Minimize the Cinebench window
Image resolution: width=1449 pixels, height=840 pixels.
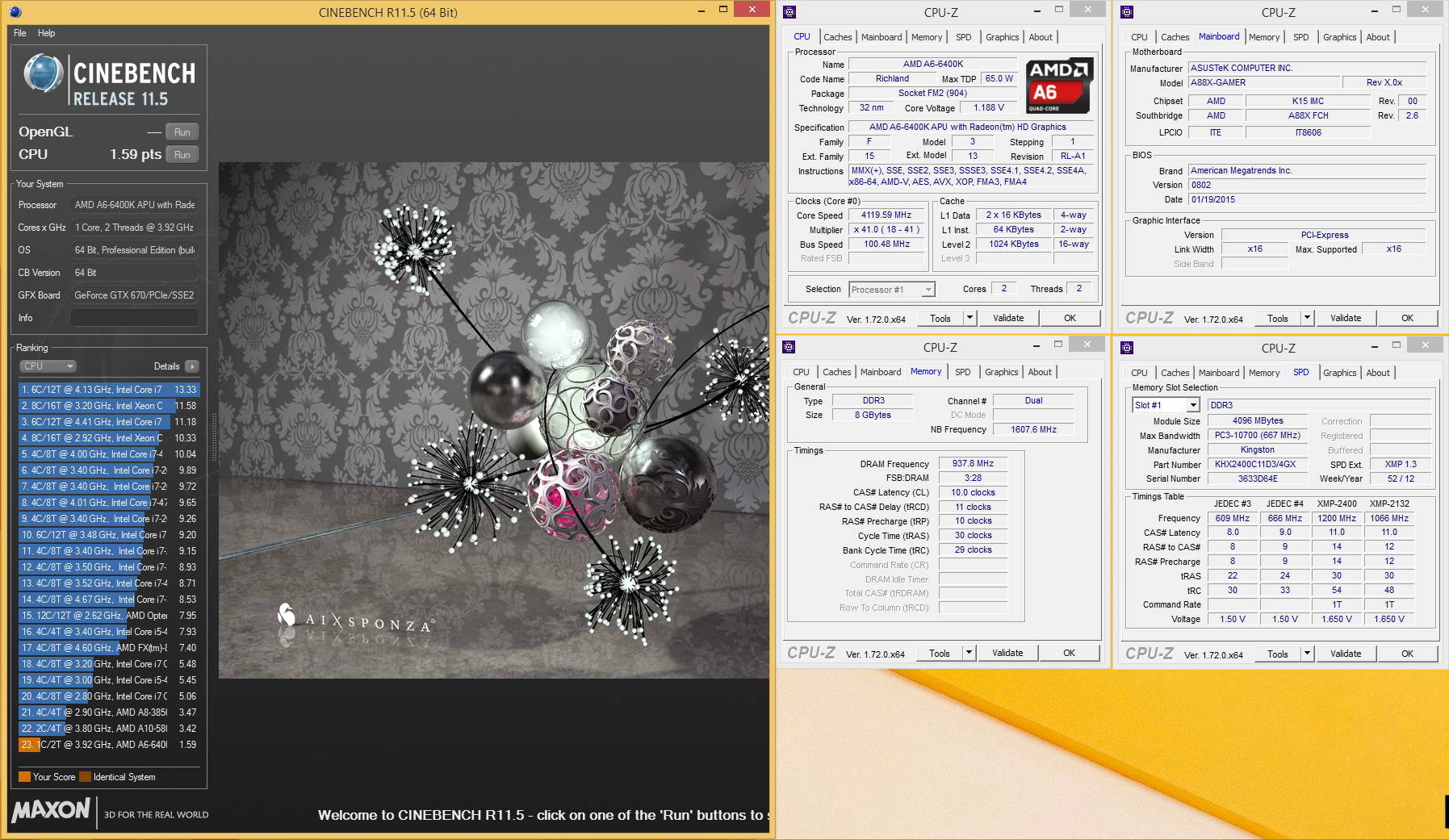coord(701,10)
